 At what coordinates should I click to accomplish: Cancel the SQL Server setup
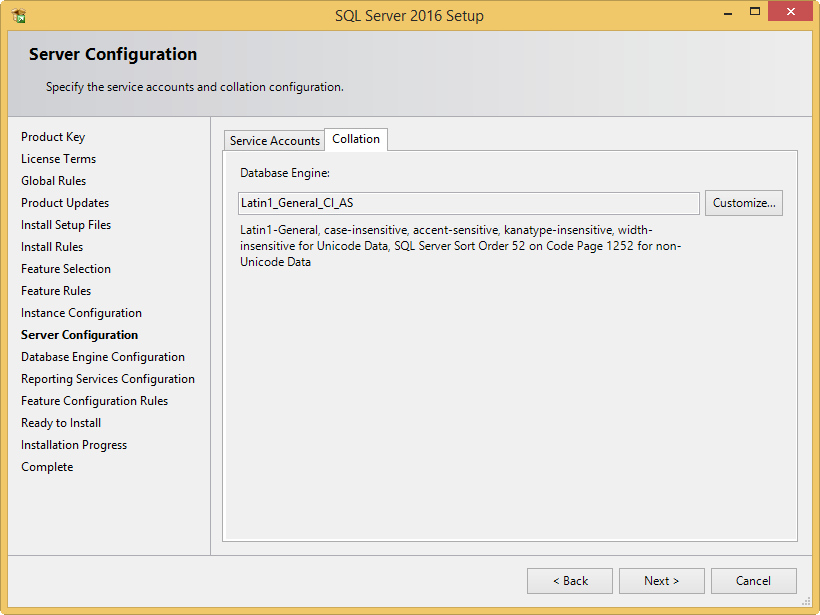click(x=754, y=581)
